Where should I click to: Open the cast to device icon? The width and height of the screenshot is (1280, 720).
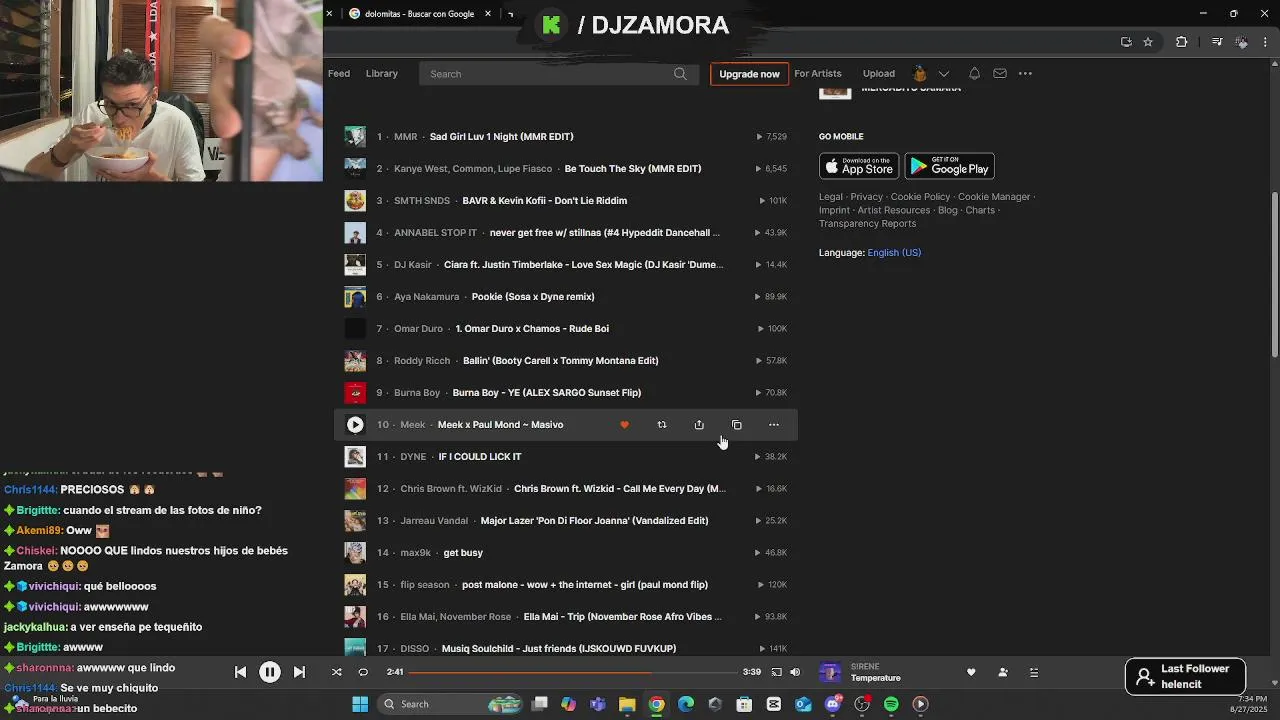tap(776, 672)
